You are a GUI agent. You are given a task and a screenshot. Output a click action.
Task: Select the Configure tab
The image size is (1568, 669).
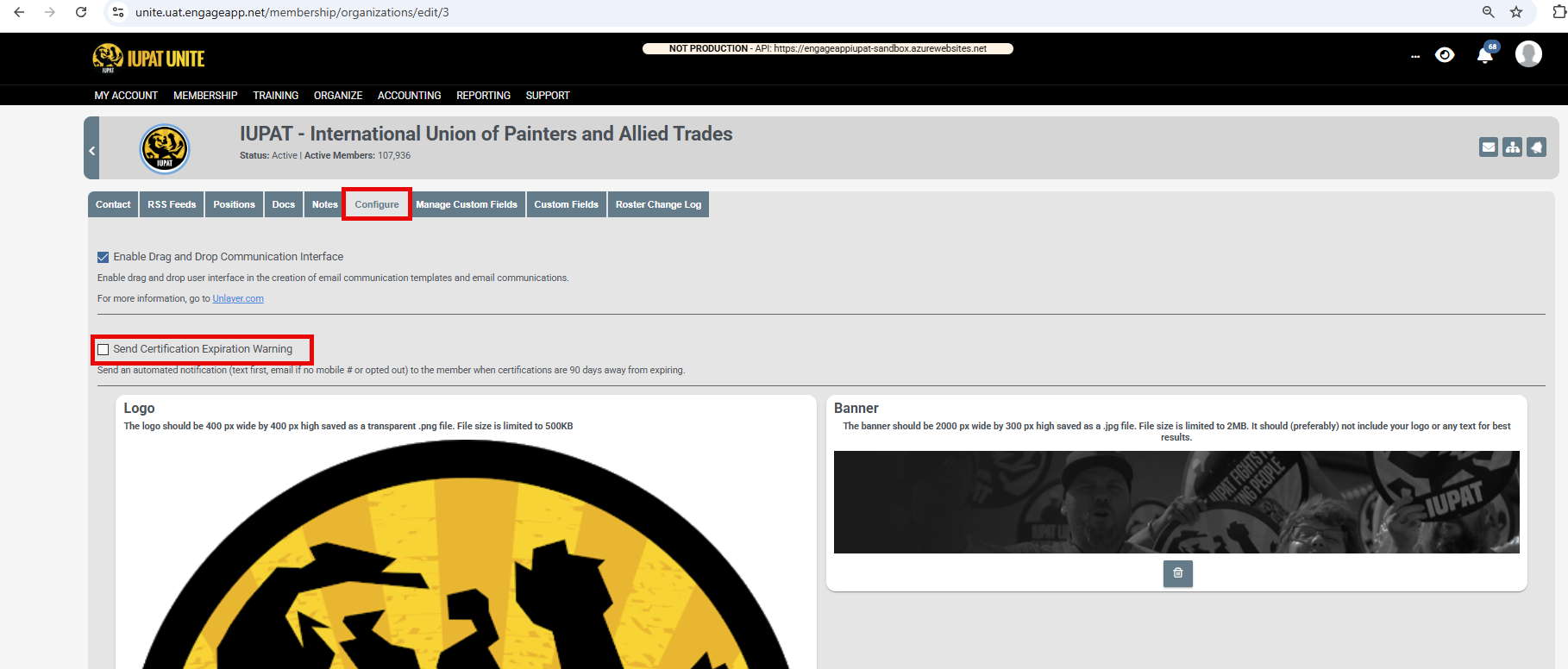pyautogui.click(x=377, y=204)
